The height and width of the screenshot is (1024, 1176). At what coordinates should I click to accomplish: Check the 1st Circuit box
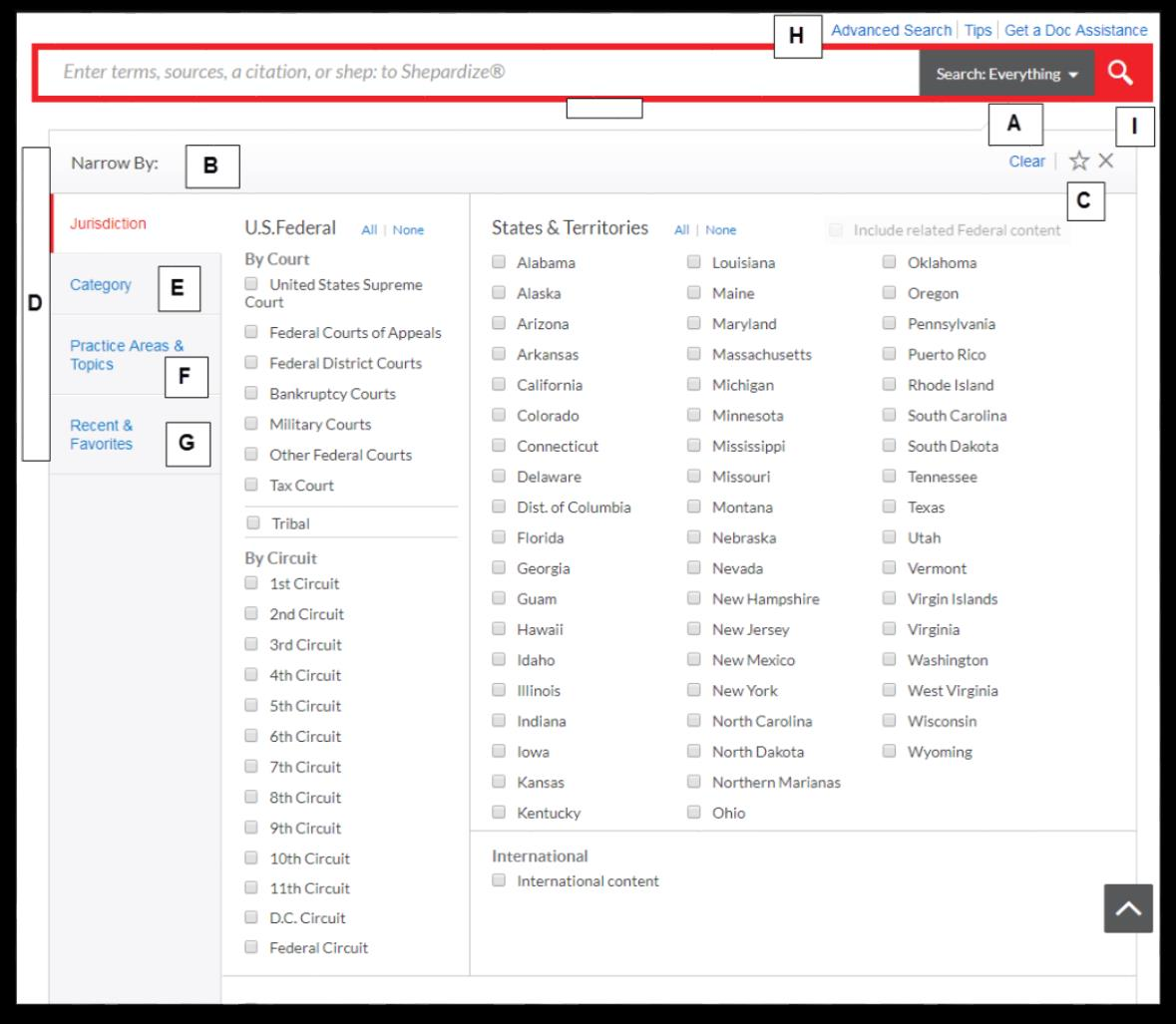[x=251, y=583]
